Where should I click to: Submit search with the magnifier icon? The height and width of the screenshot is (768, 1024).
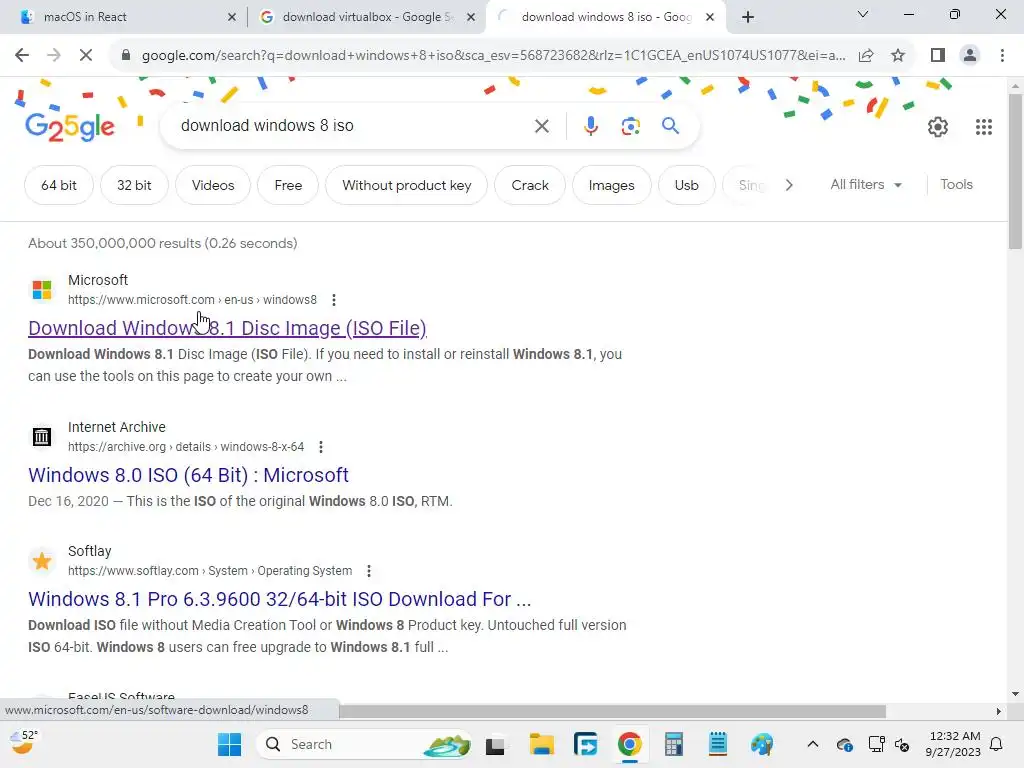(x=670, y=125)
